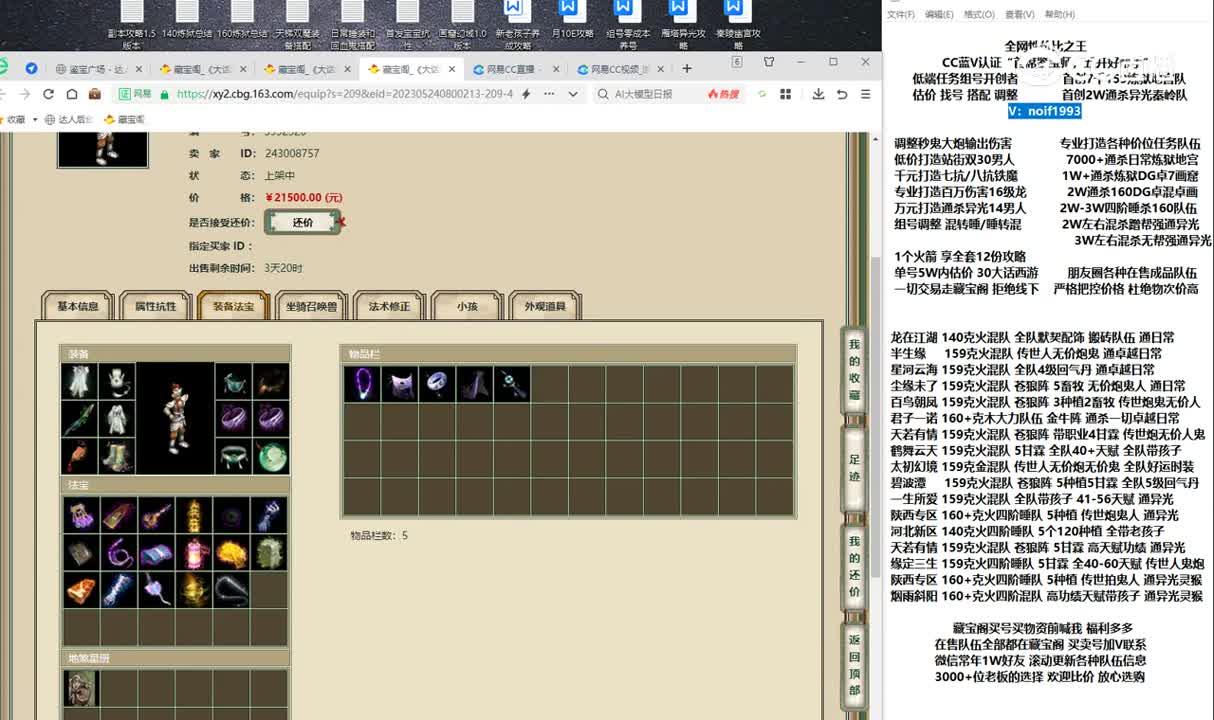Open the 收藏 dropdown on the bookmarks bar

pyautogui.click(x=20, y=118)
